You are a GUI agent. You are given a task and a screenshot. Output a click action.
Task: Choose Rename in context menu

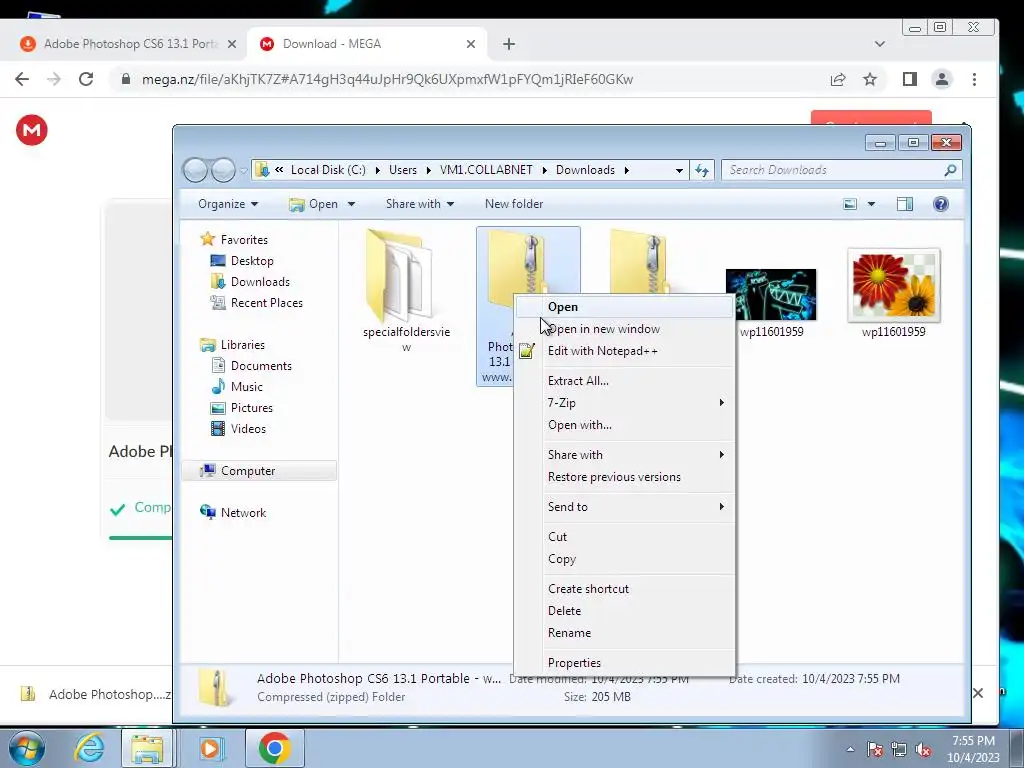624,633
